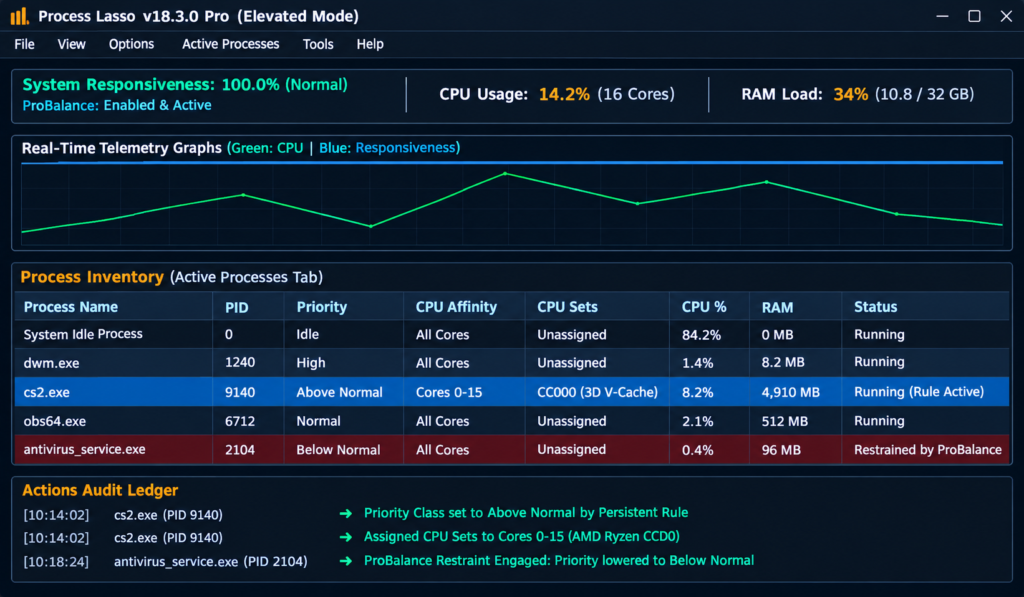The height and width of the screenshot is (597, 1024).
Task: Click the [10:18:24] ledger timestamp
Action: click(56, 562)
